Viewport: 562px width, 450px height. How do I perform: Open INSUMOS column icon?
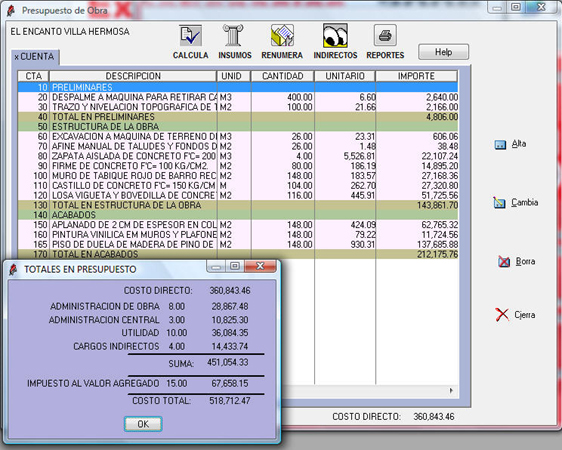233,35
